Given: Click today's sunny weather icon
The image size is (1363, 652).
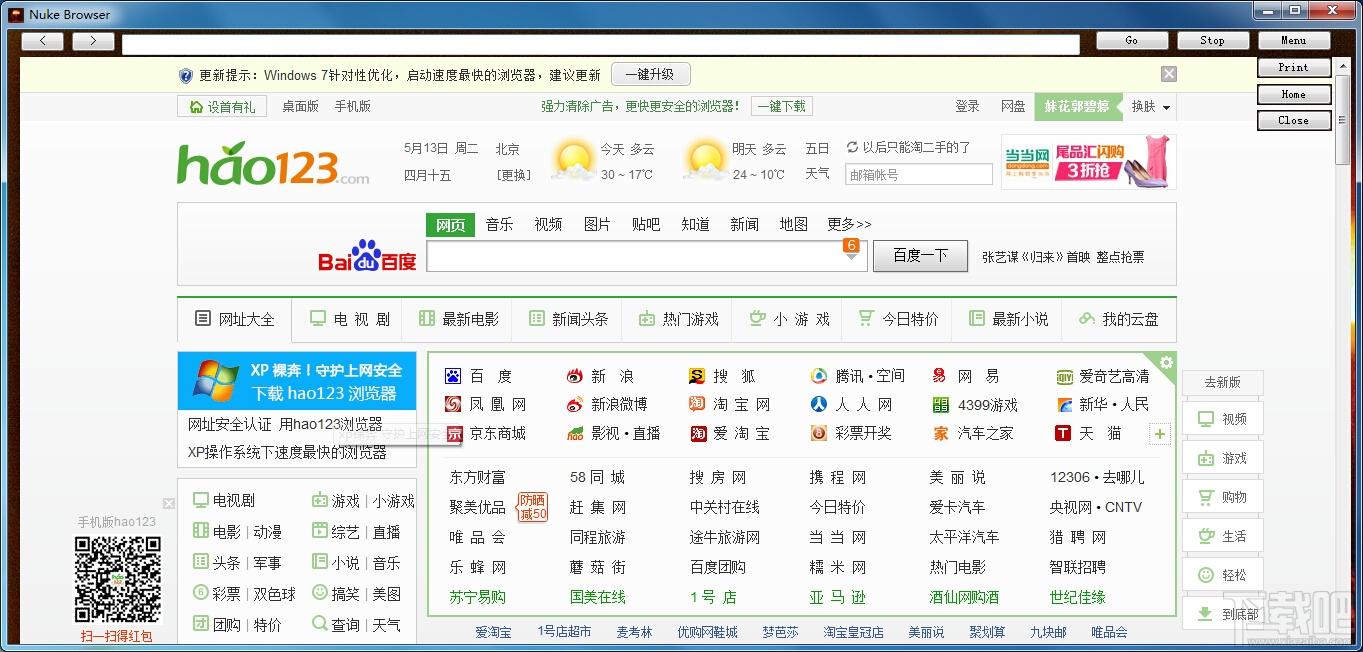Looking at the screenshot, I should (x=573, y=160).
